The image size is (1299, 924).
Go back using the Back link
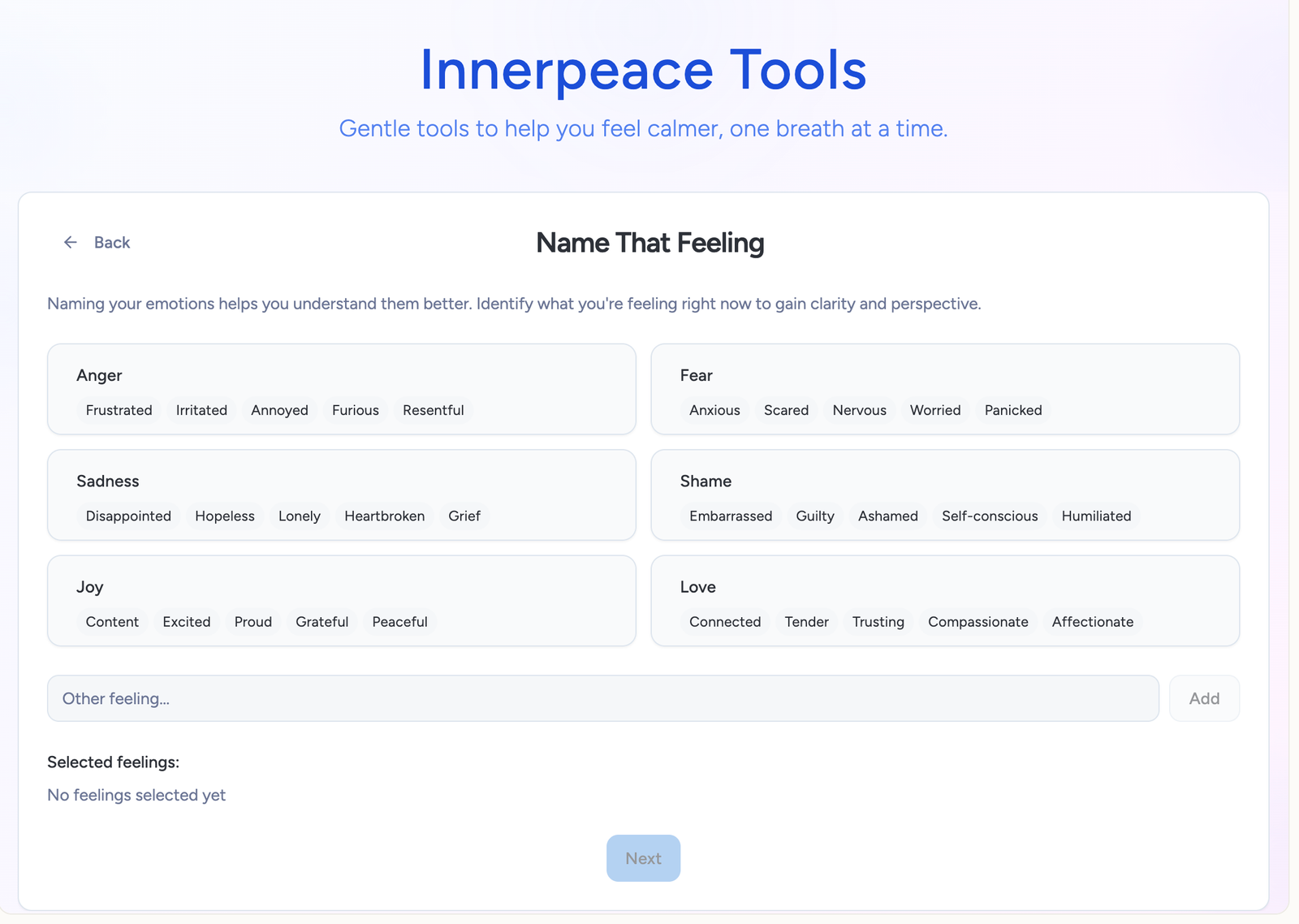click(112, 243)
